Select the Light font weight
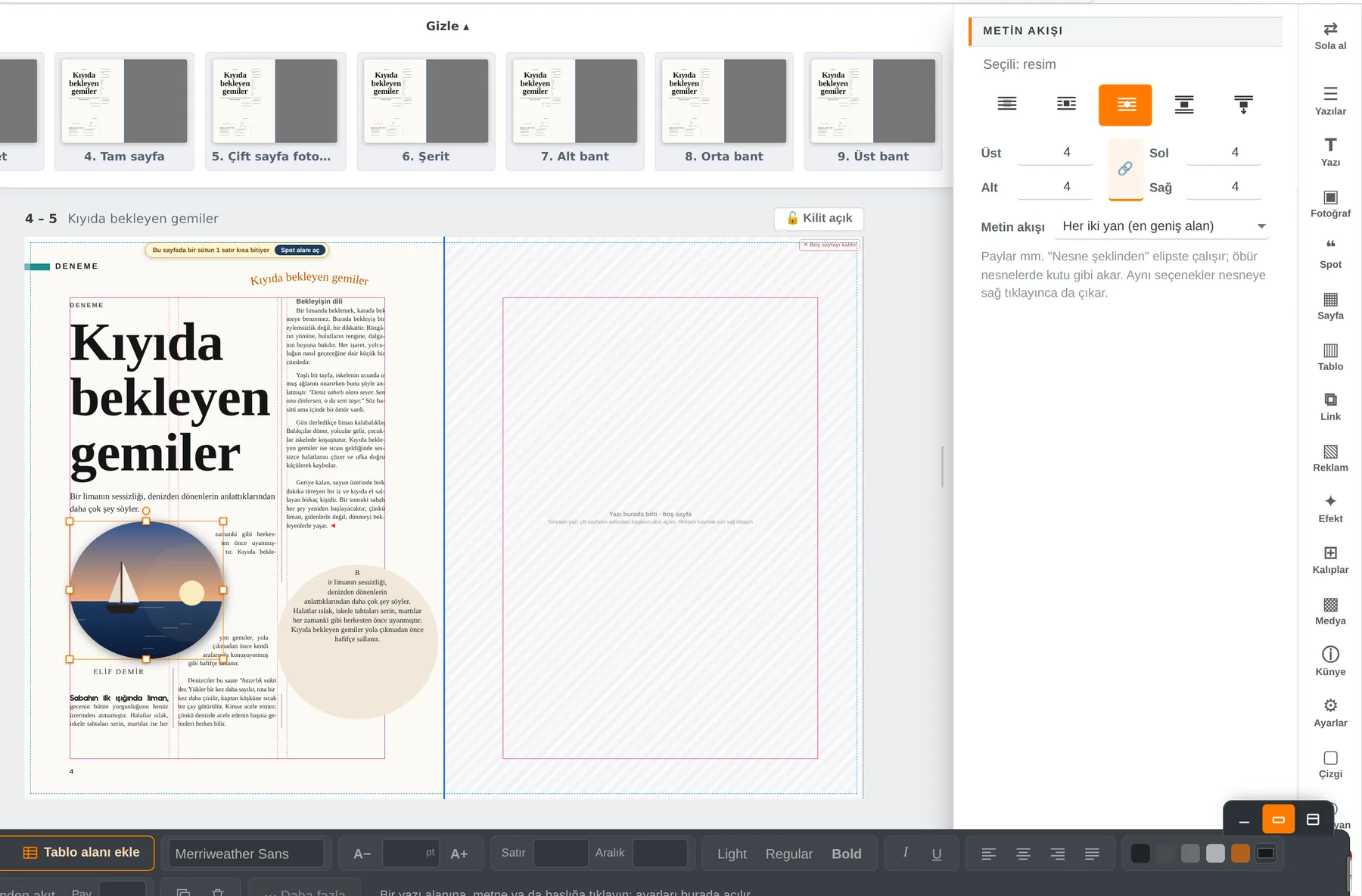1362x896 pixels. pos(732,854)
